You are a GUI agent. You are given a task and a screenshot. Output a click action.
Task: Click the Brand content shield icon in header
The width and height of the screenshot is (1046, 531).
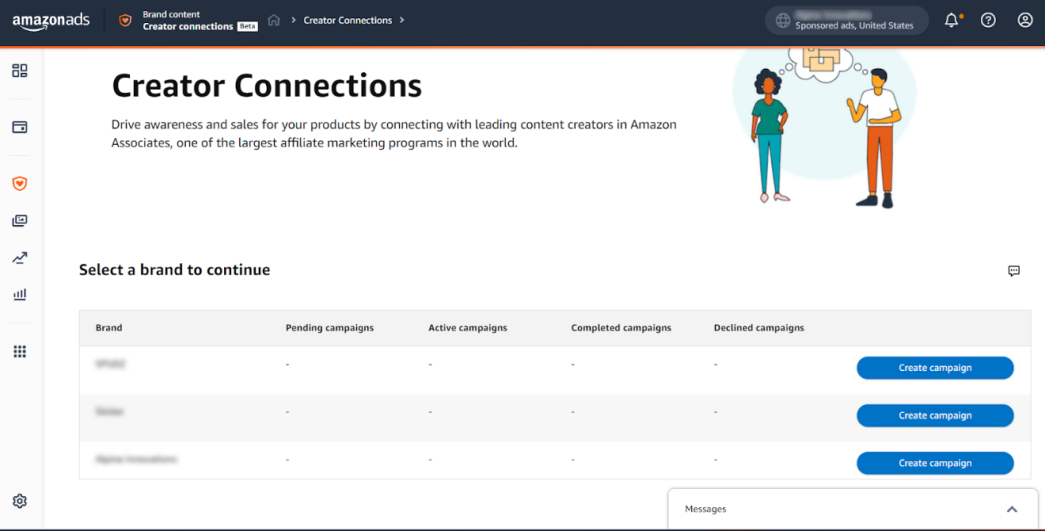pos(125,21)
